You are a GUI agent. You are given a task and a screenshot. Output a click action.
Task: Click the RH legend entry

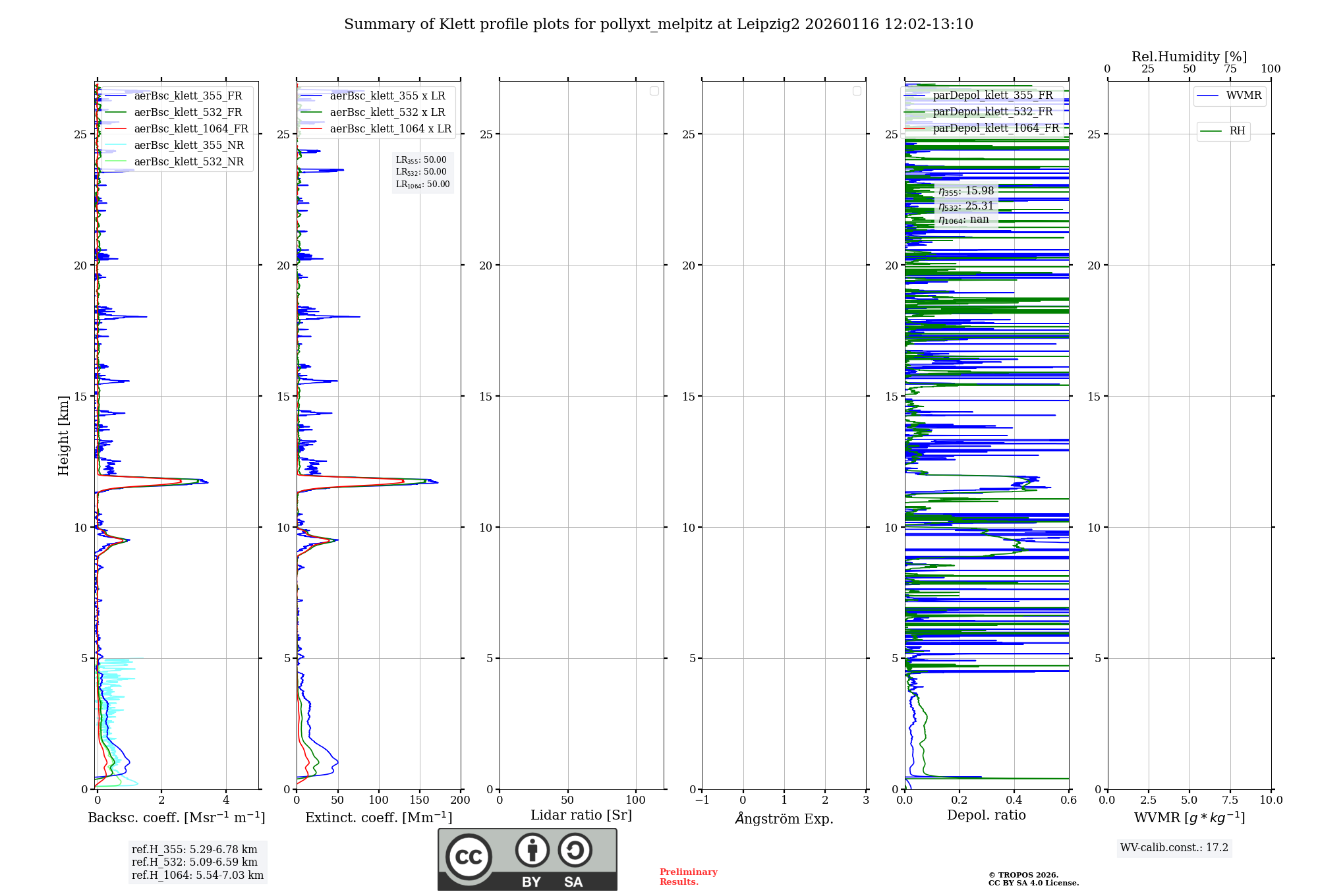1236,131
